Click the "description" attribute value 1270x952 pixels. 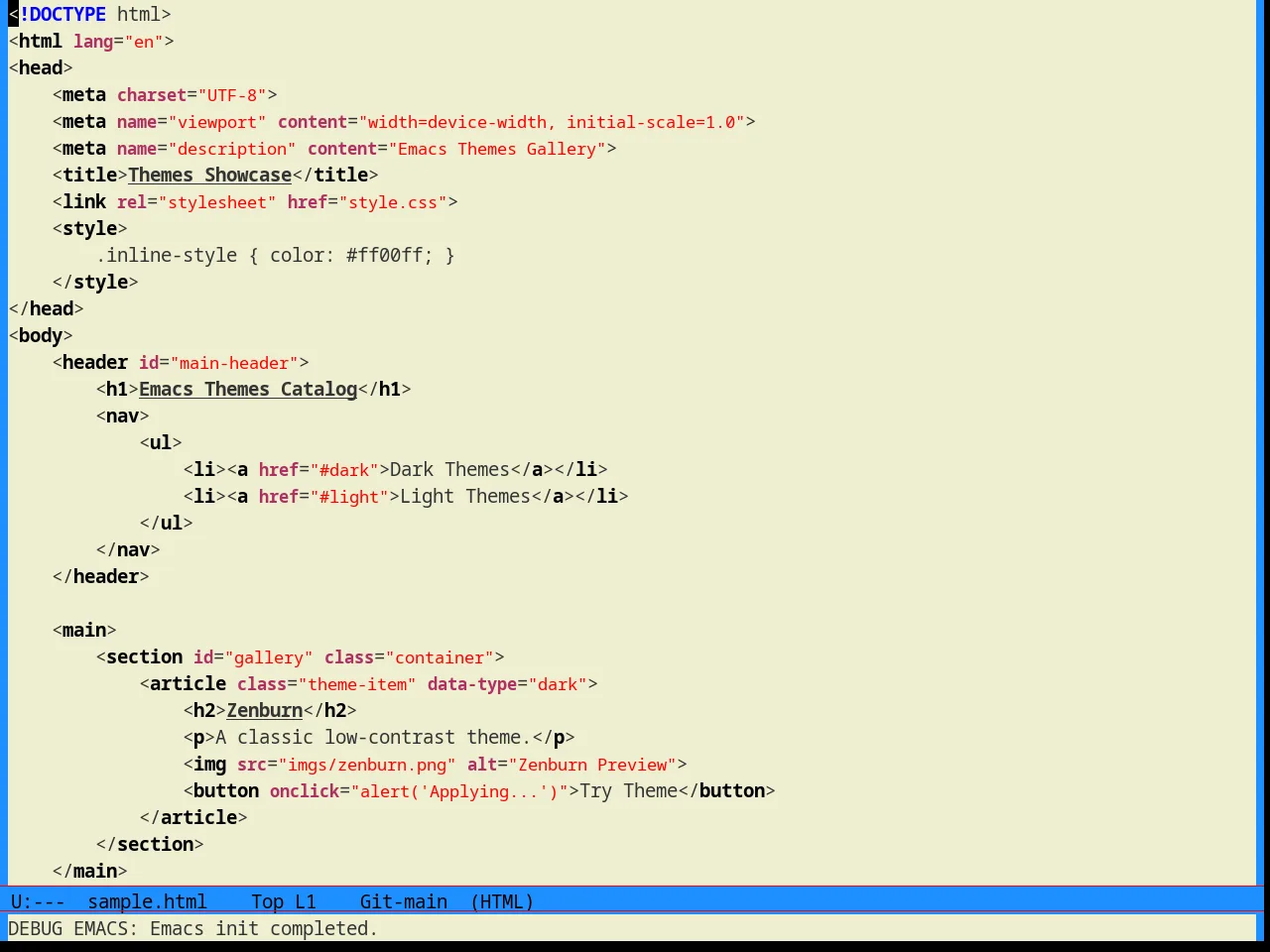coord(231,148)
